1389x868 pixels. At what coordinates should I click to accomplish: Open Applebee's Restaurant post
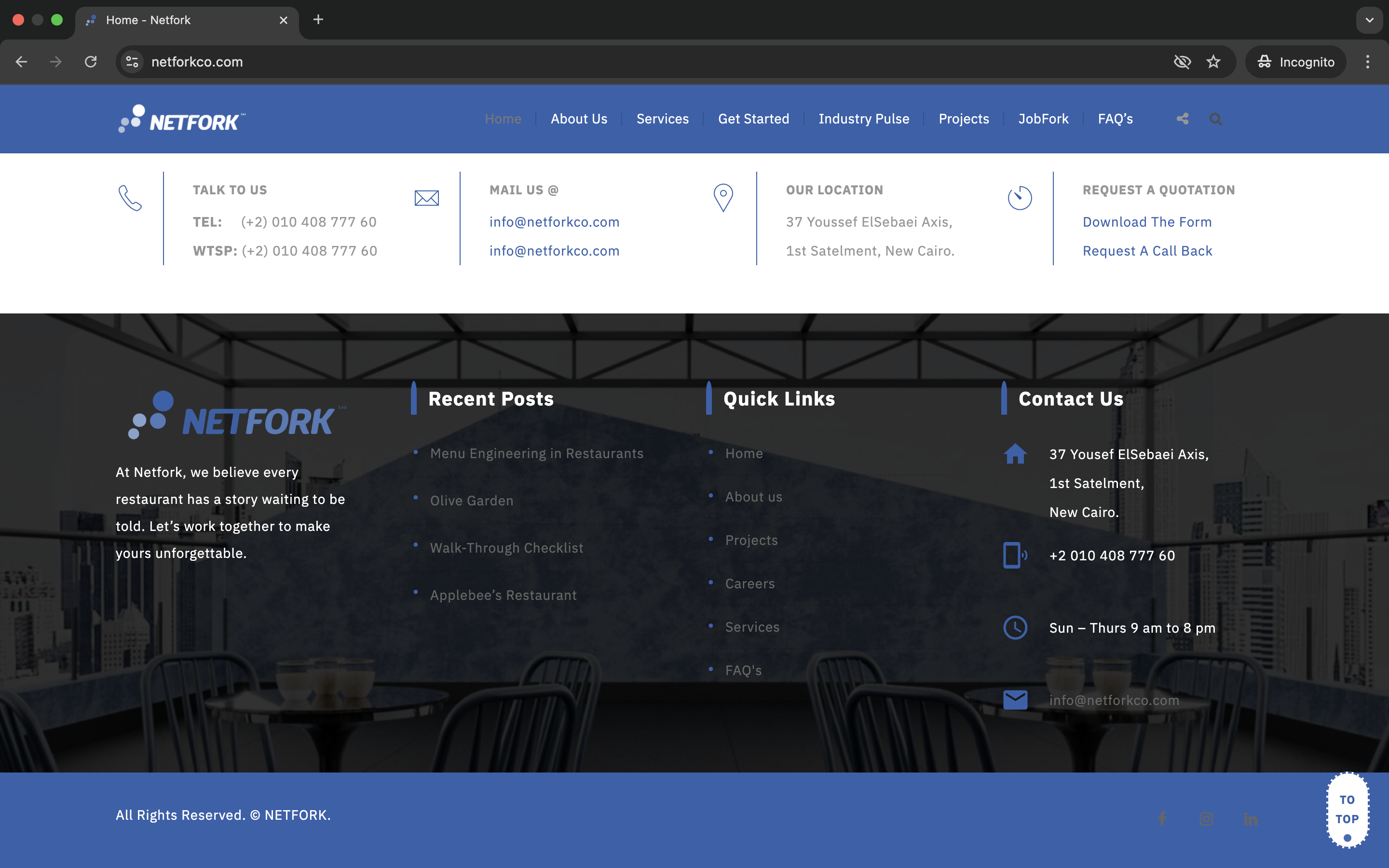tap(504, 596)
